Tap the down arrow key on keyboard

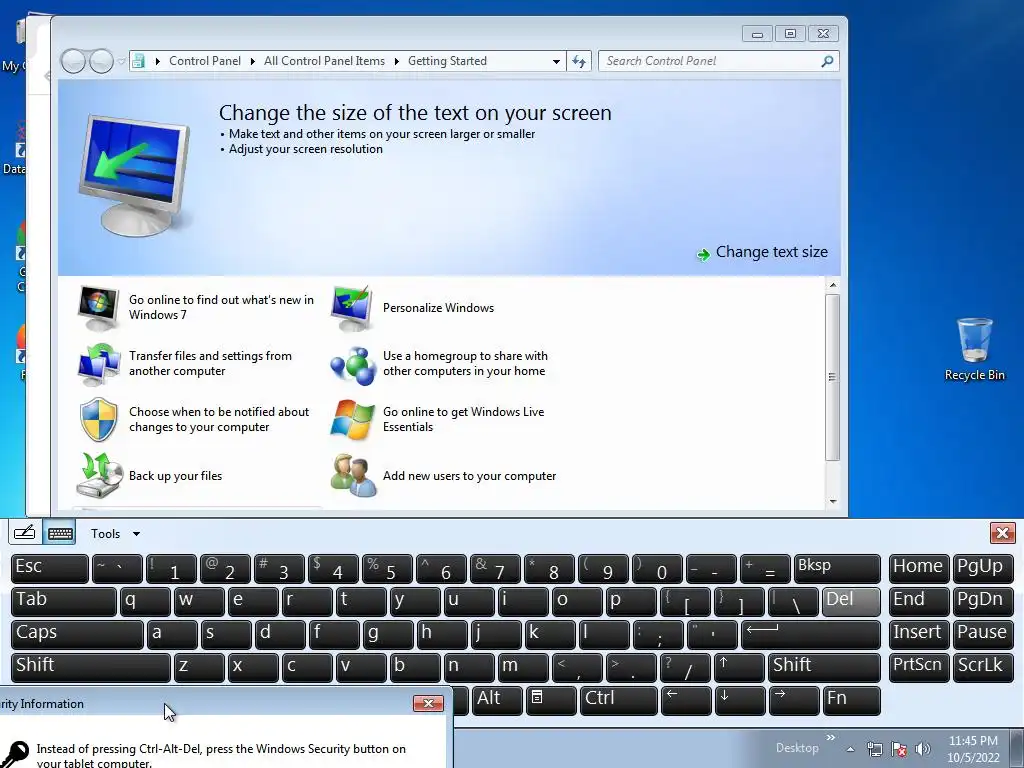pos(740,700)
